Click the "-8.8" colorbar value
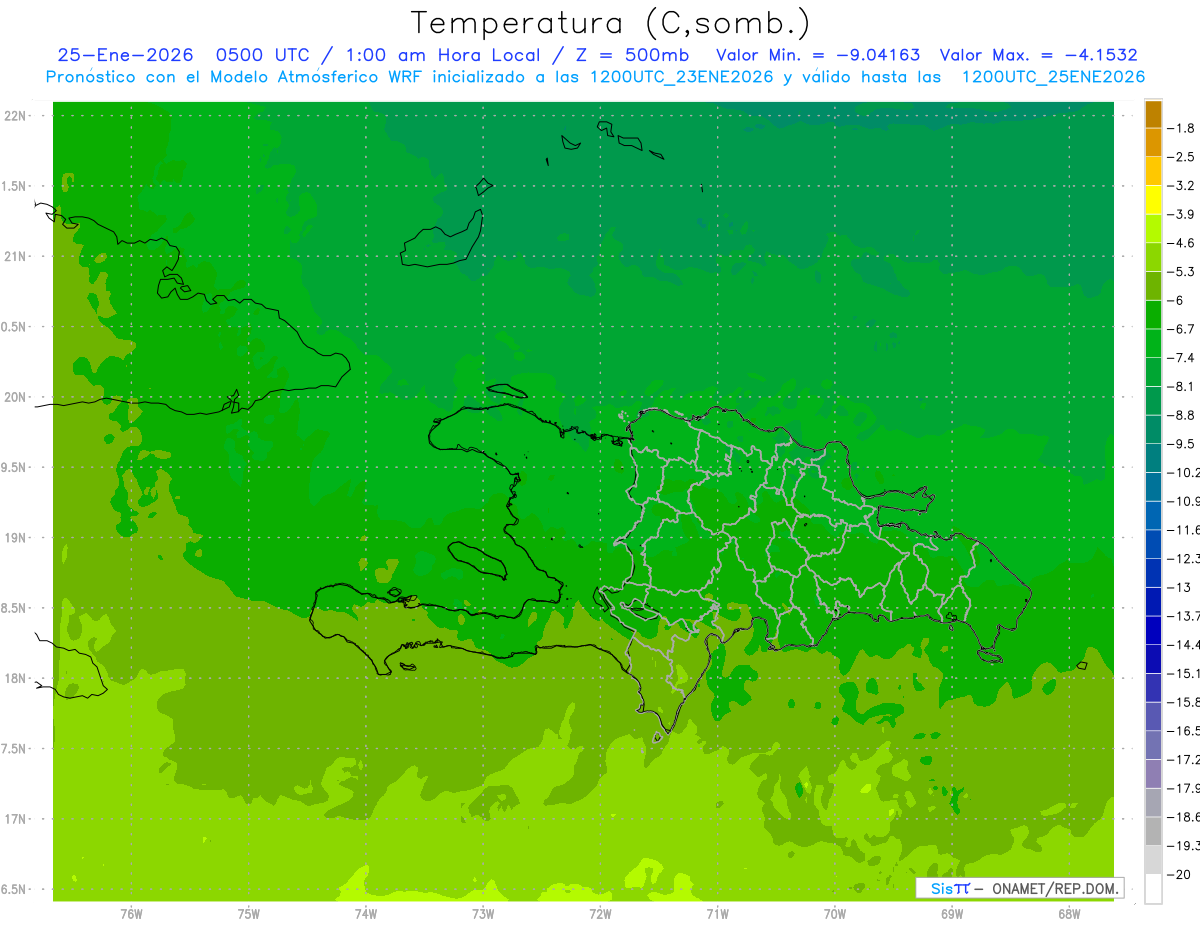The width and height of the screenshot is (1200, 927). click(1181, 415)
